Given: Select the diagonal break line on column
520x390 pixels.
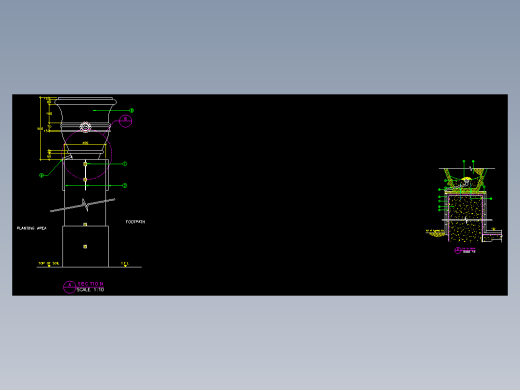Looking at the screenshot, I should click(83, 205).
